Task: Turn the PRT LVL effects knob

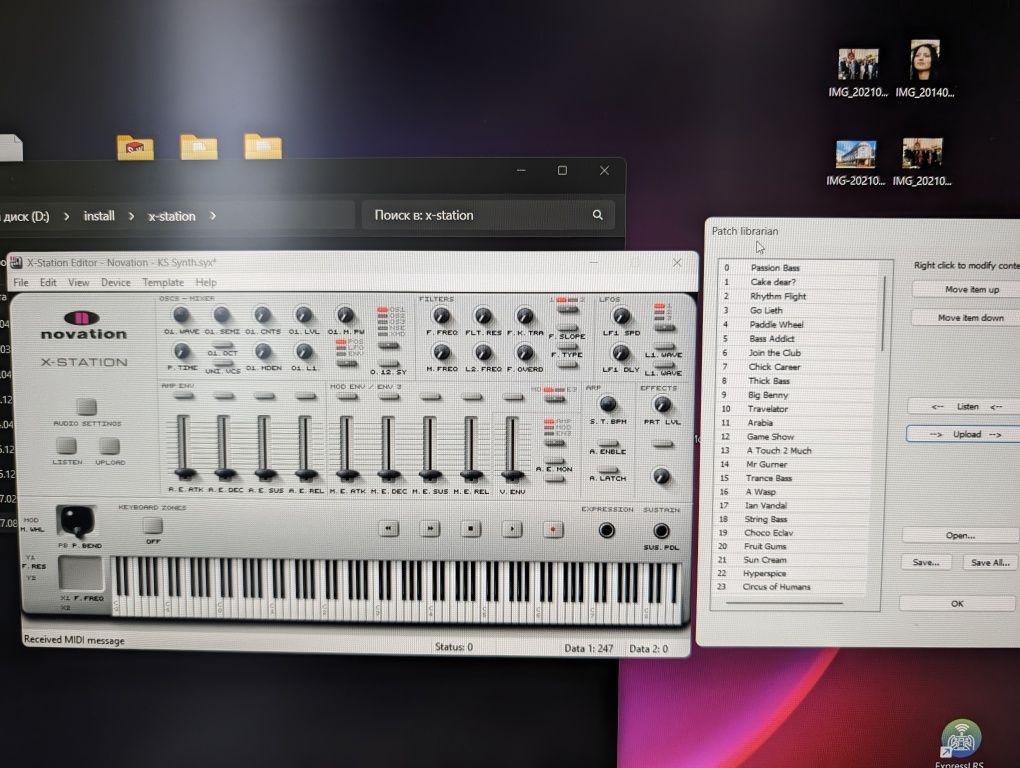Action: tap(662, 405)
